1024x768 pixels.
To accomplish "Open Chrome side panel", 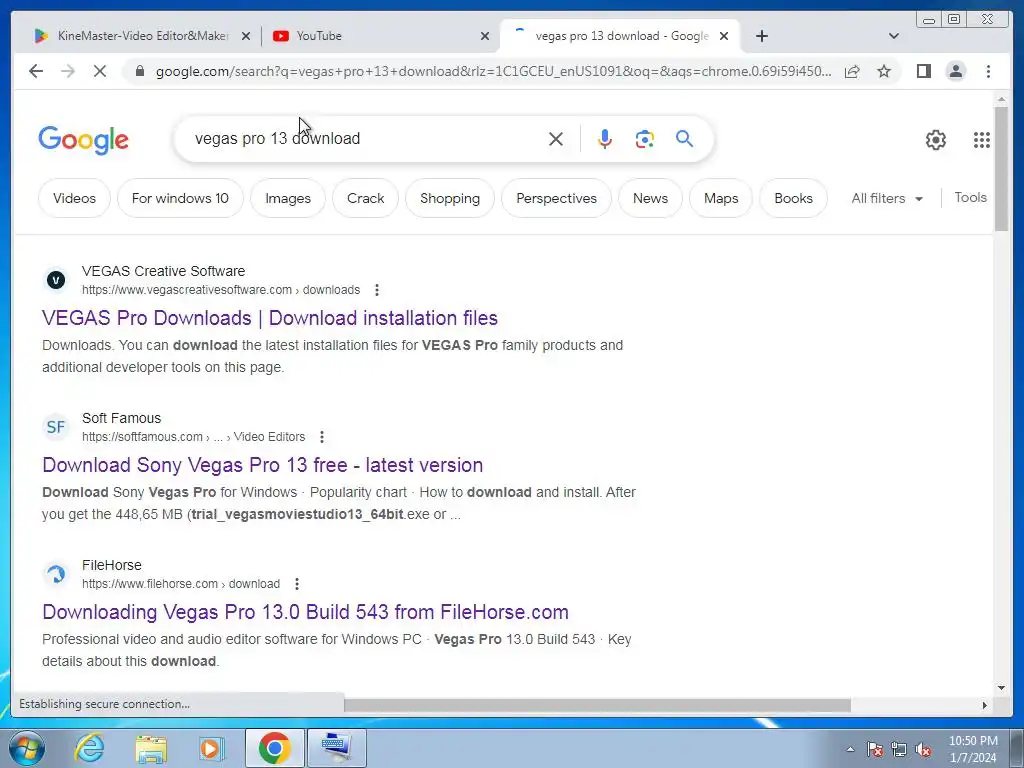I will 923,71.
